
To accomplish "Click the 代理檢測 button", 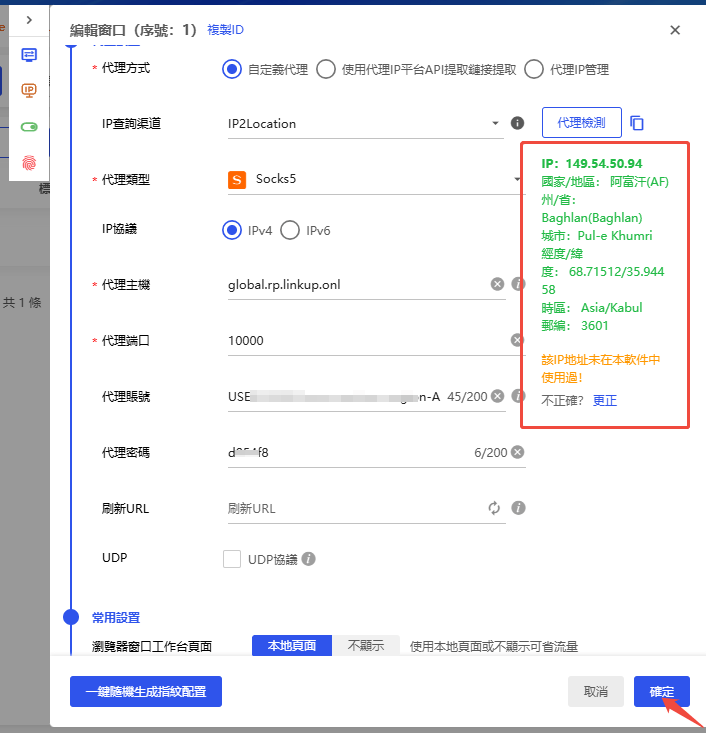I will [x=582, y=122].
